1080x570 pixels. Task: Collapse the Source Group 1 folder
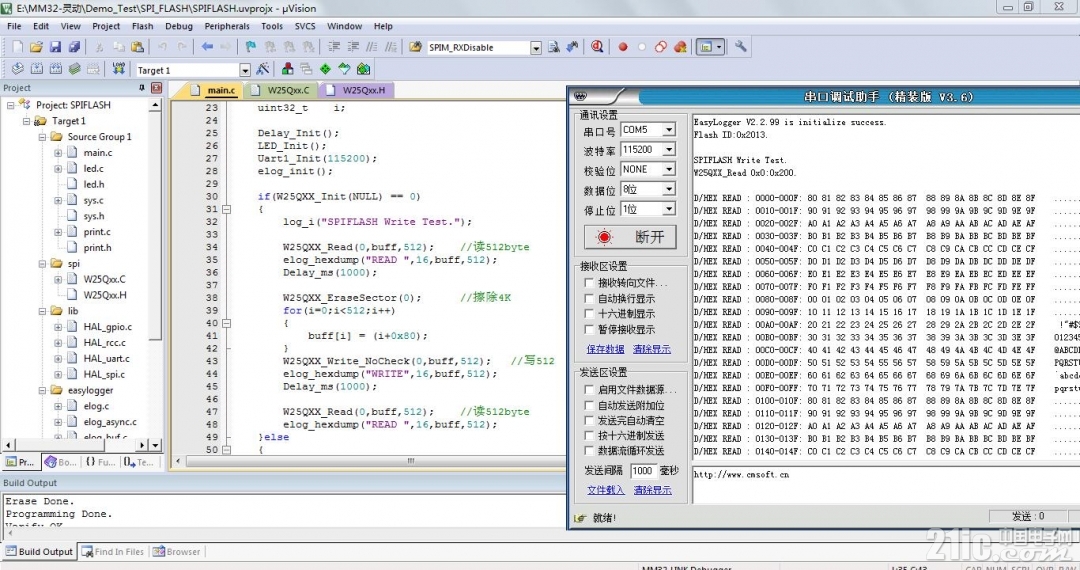coord(42,137)
